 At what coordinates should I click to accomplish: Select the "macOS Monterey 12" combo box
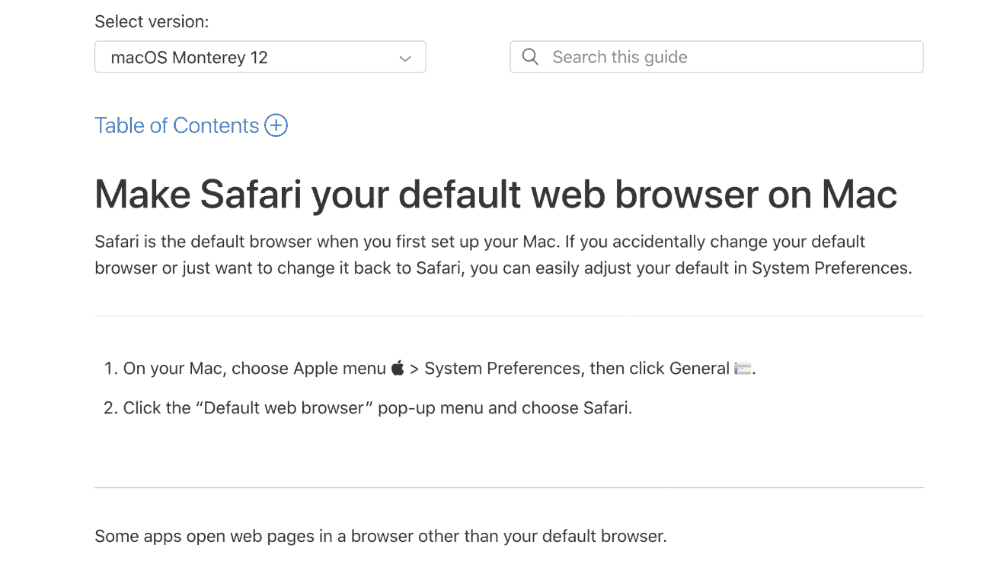point(260,57)
